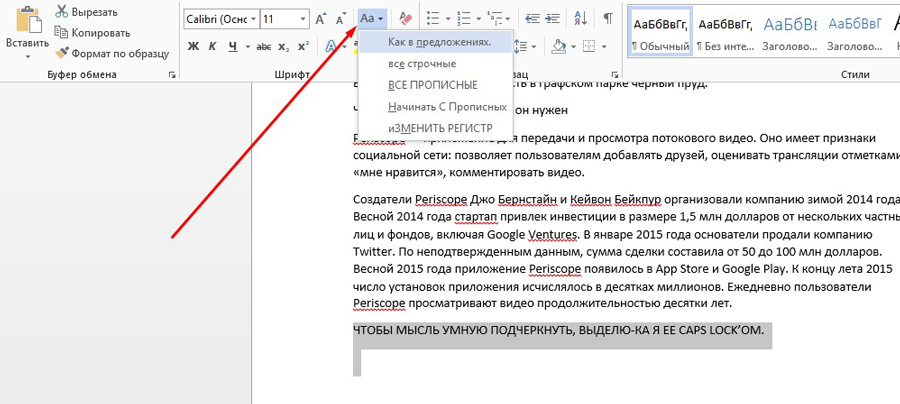The width and height of the screenshot is (900, 404).
Task: Open the sort А-Я tool
Action: (580, 19)
